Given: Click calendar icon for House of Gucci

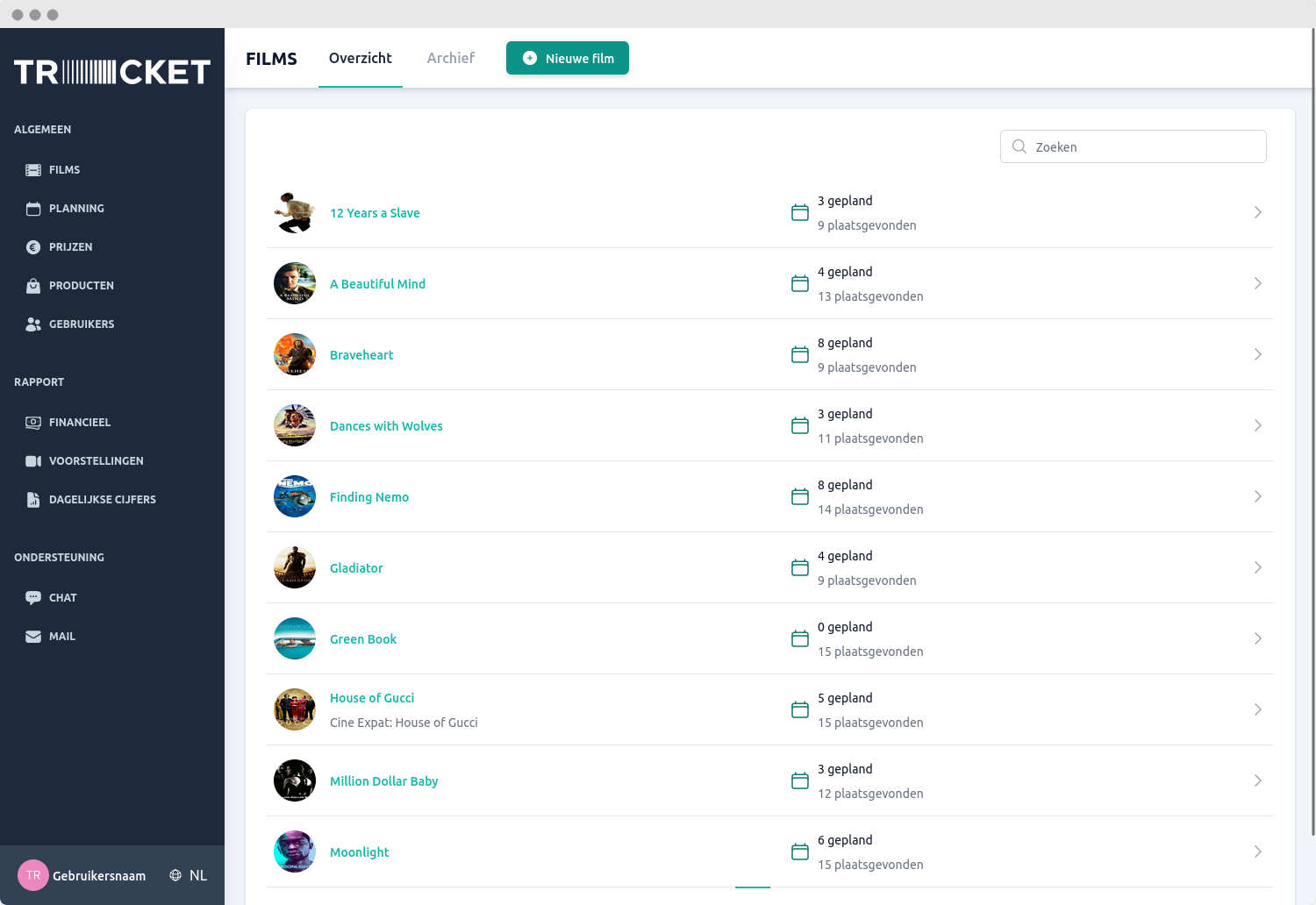Looking at the screenshot, I should pyautogui.click(x=800, y=709).
